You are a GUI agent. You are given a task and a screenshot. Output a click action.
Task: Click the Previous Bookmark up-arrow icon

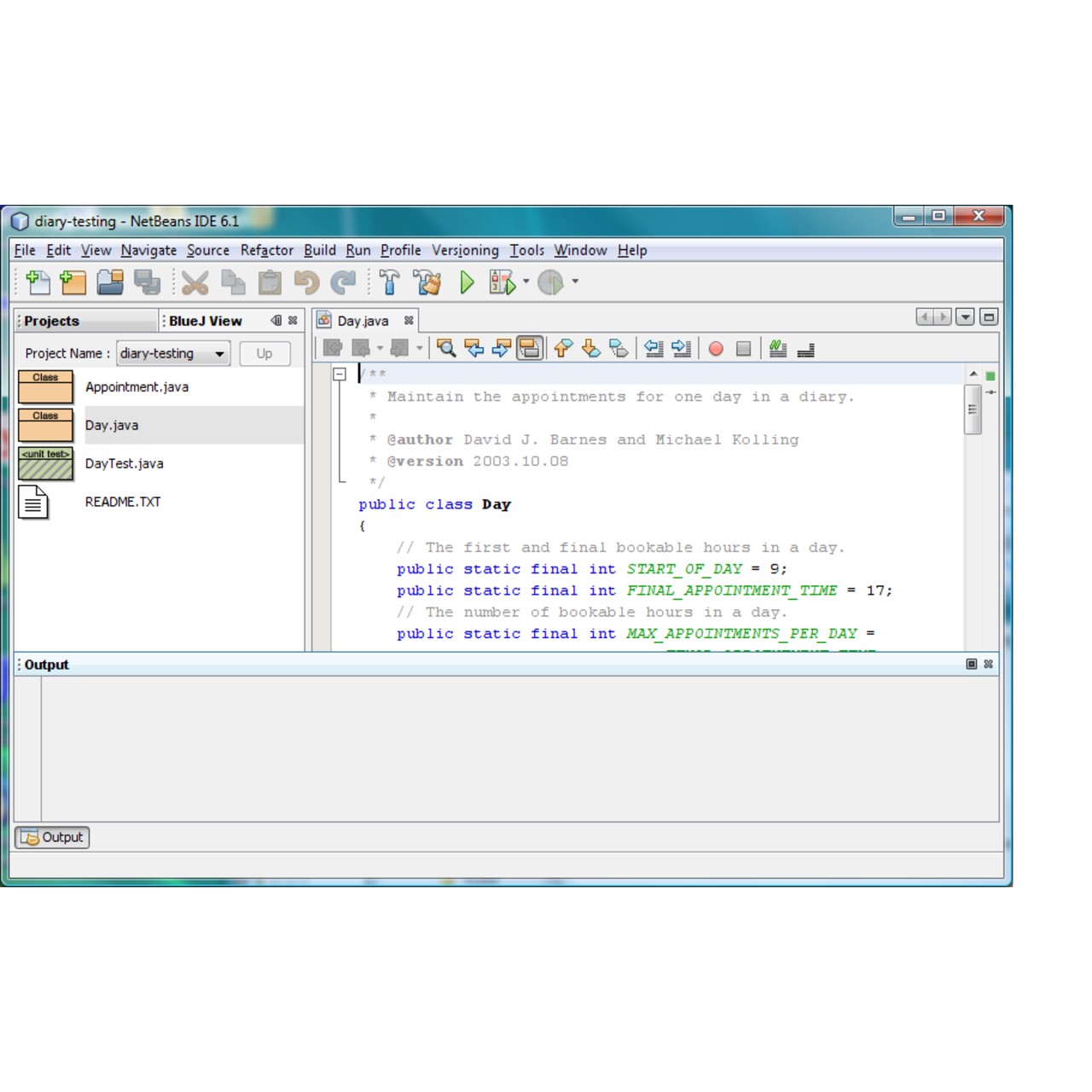pos(563,348)
